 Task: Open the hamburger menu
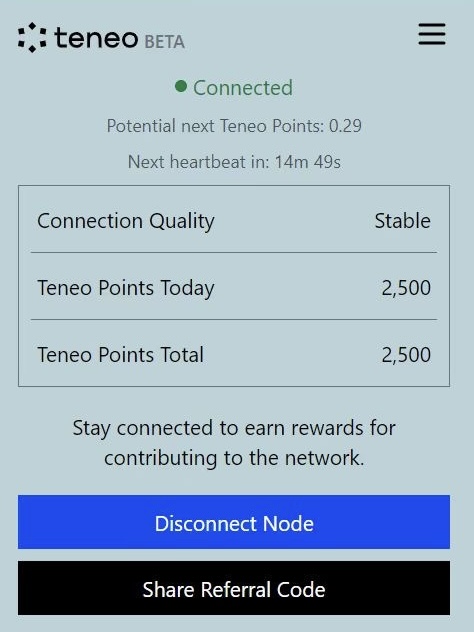(x=432, y=34)
